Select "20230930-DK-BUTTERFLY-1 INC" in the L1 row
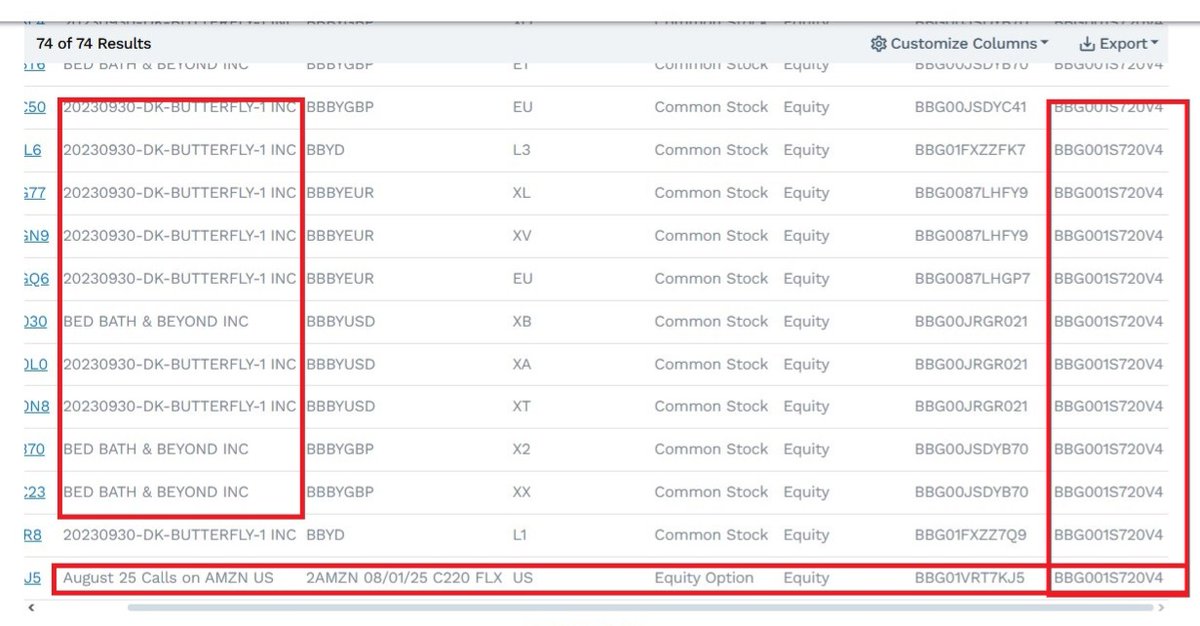 (180, 535)
